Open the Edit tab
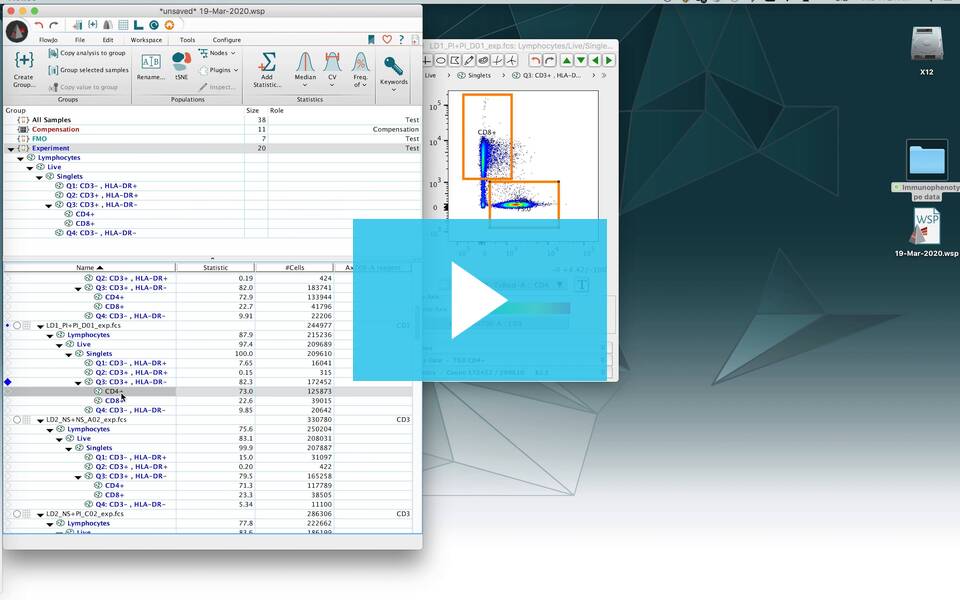 click(x=108, y=40)
